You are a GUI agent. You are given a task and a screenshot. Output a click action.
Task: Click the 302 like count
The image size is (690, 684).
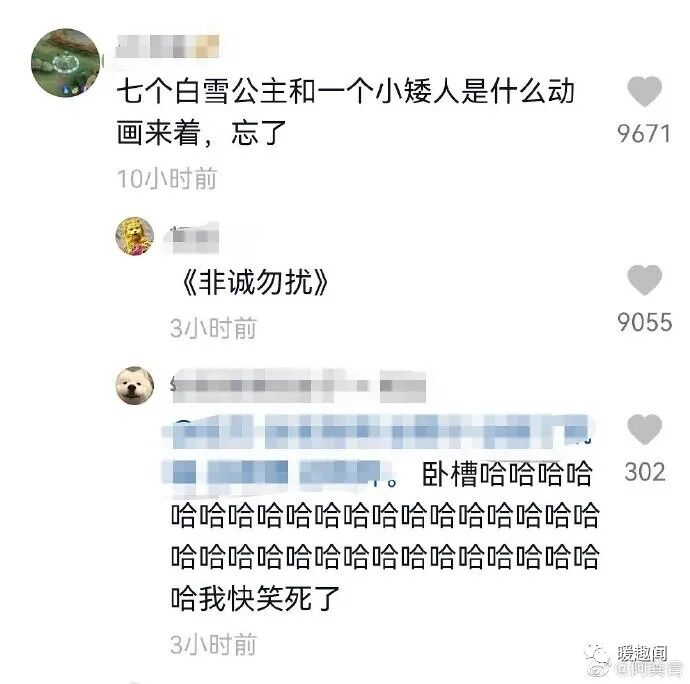point(645,472)
